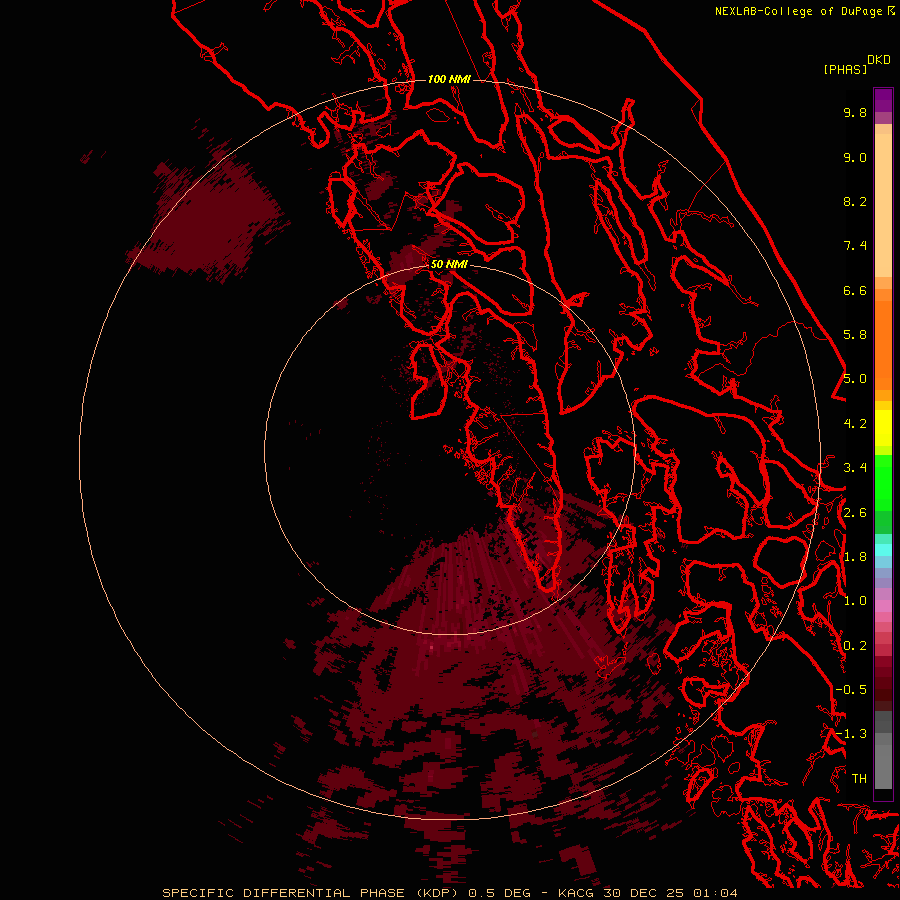Click the 7.4 value on the color scale

[x=855, y=246]
